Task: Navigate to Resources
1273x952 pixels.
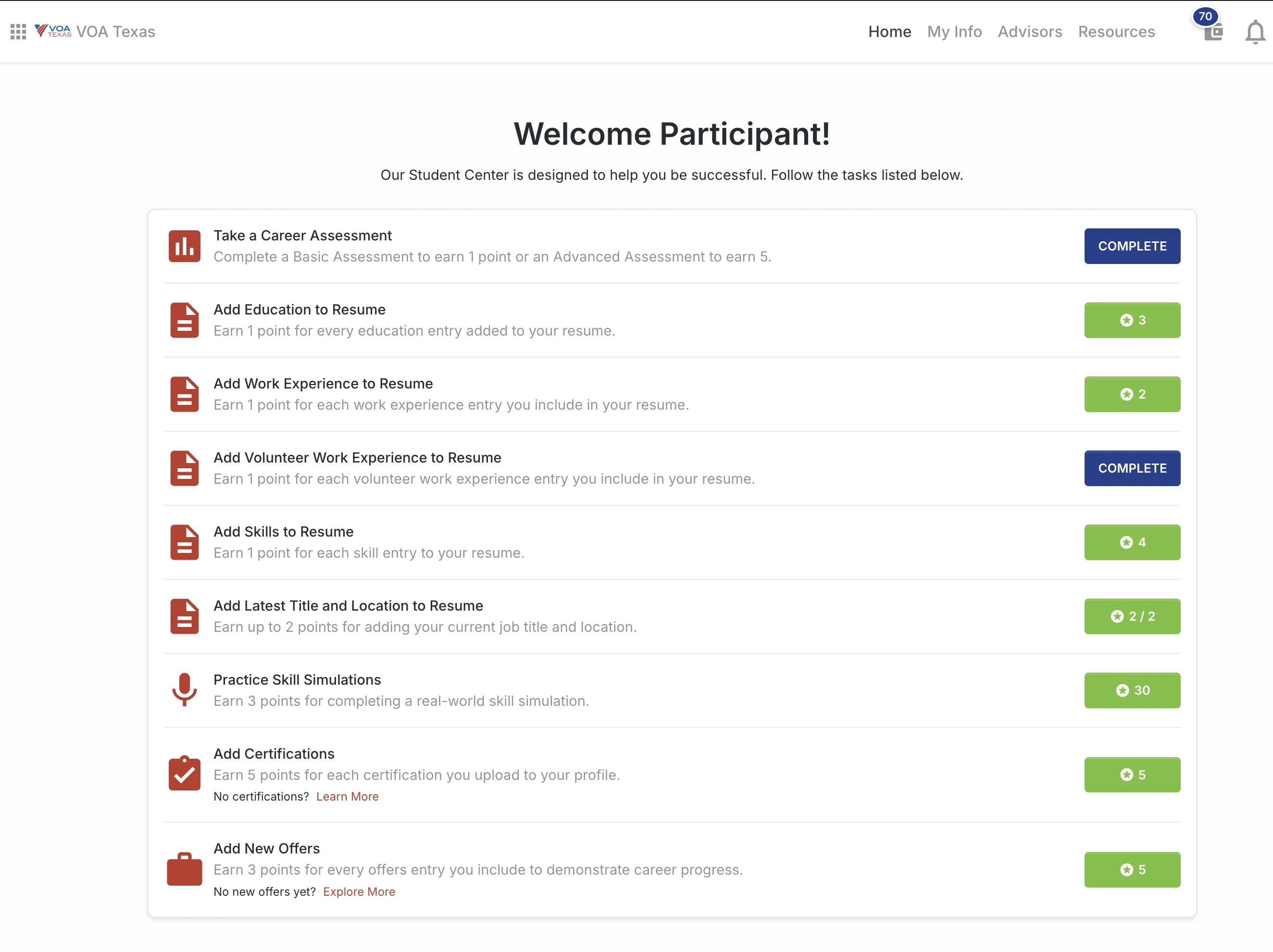Action: click(x=1116, y=32)
